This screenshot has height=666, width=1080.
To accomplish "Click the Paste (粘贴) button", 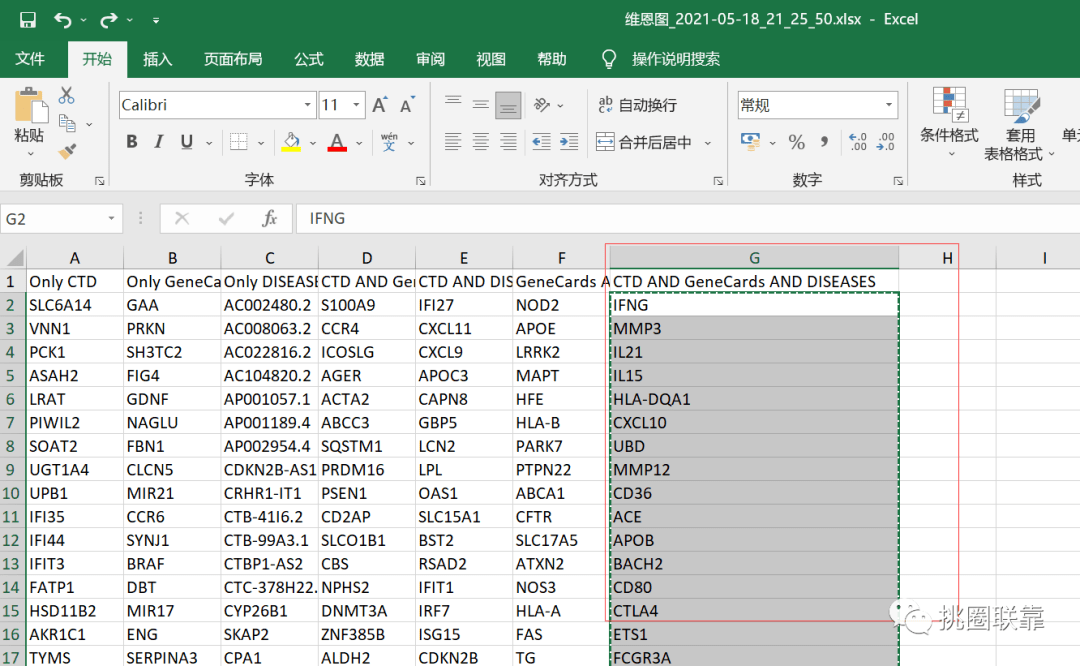I will point(29,118).
